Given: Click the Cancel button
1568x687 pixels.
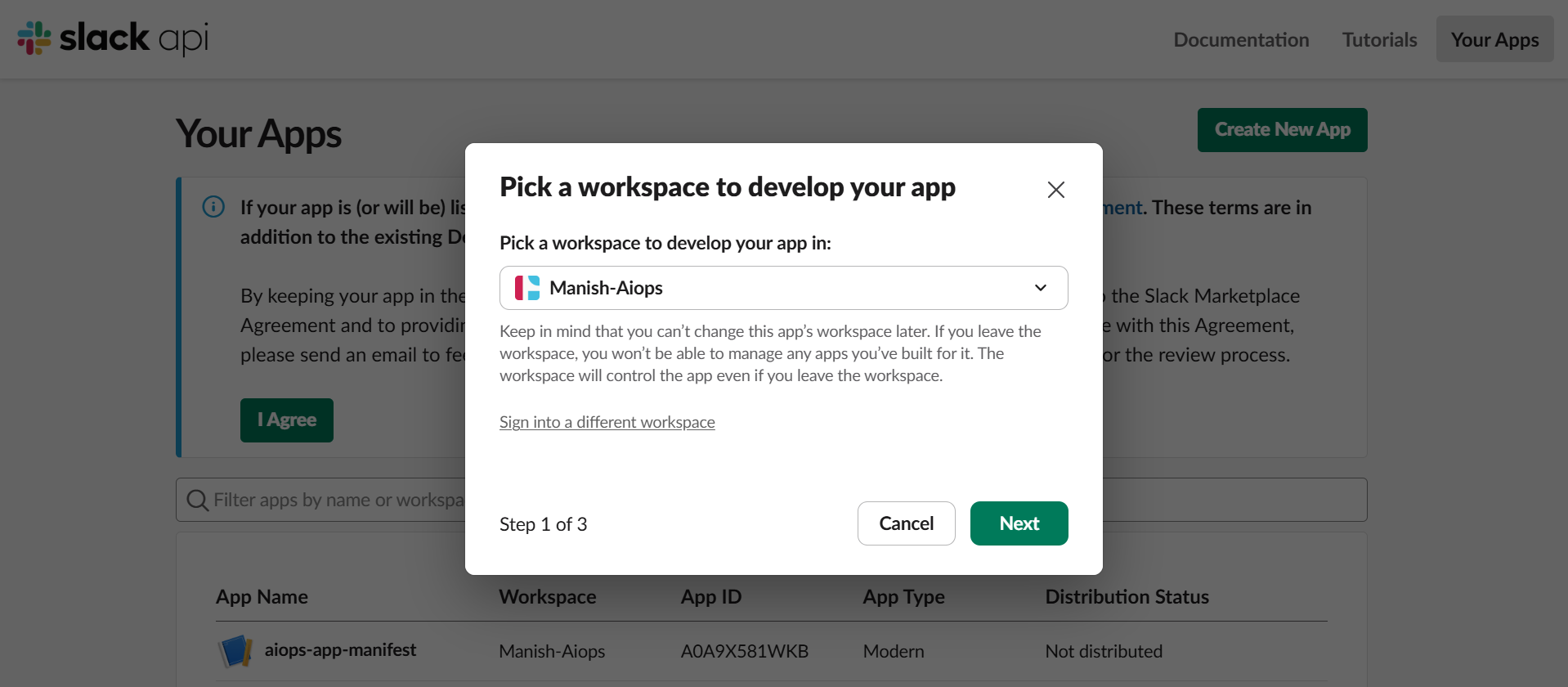Looking at the screenshot, I should coord(906,523).
